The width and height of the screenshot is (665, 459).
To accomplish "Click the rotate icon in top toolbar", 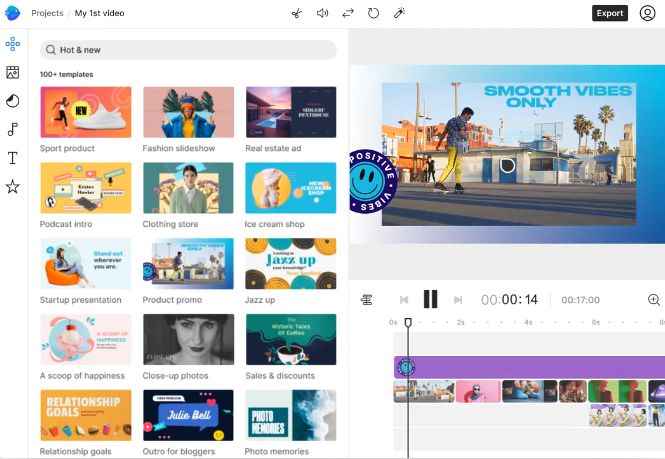I will (x=373, y=13).
